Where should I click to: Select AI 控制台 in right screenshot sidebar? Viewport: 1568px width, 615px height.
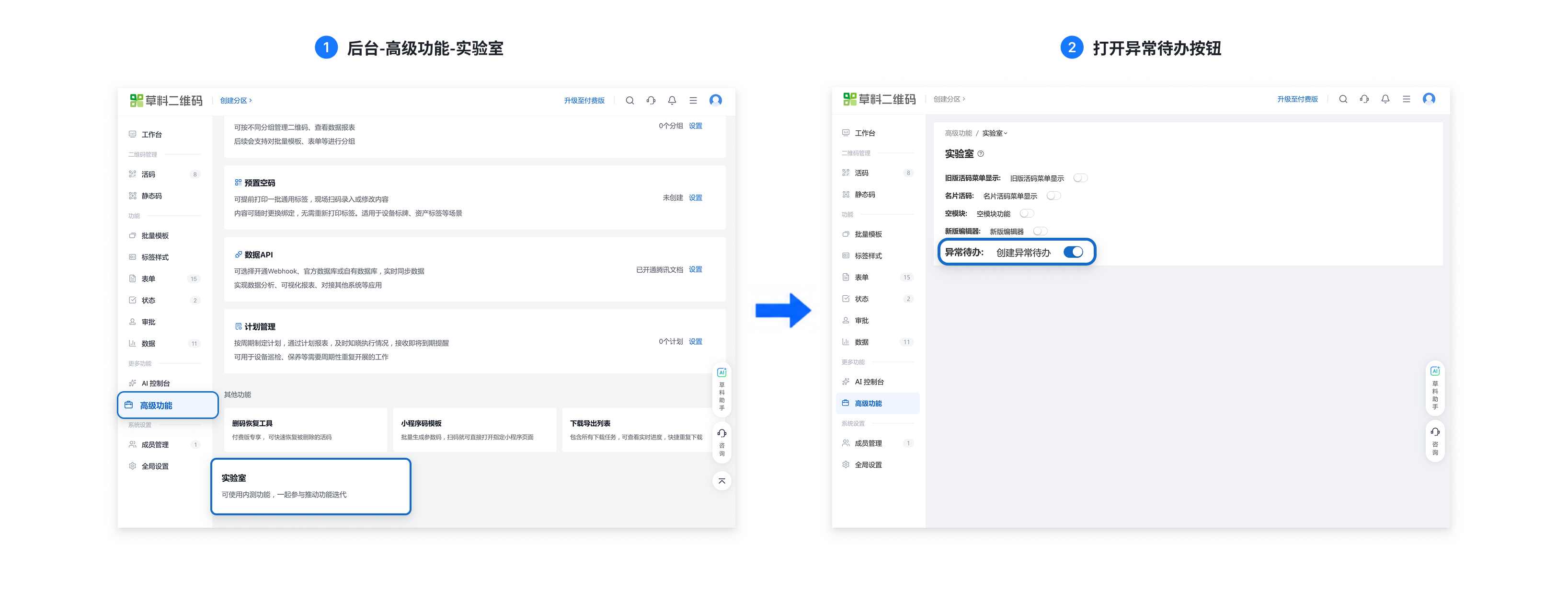878,382
